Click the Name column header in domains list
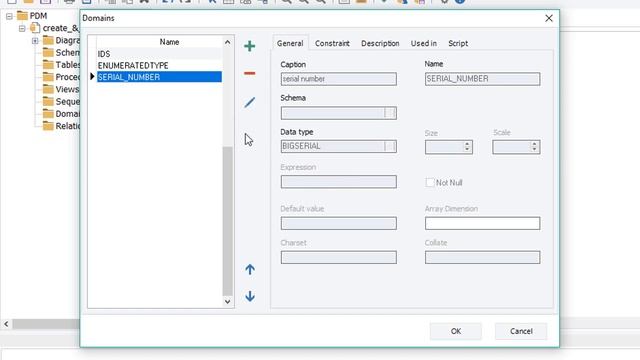 pos(169,42)
